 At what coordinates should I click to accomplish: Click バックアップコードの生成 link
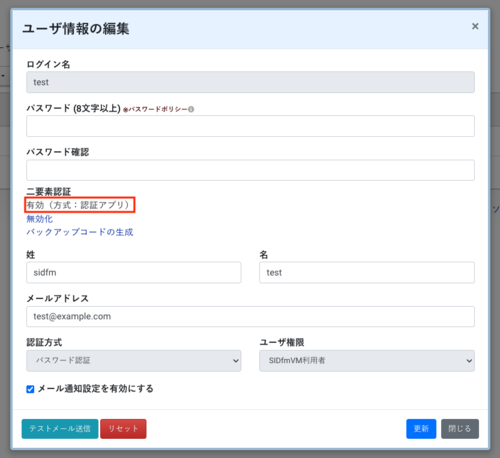click(80, 232)
